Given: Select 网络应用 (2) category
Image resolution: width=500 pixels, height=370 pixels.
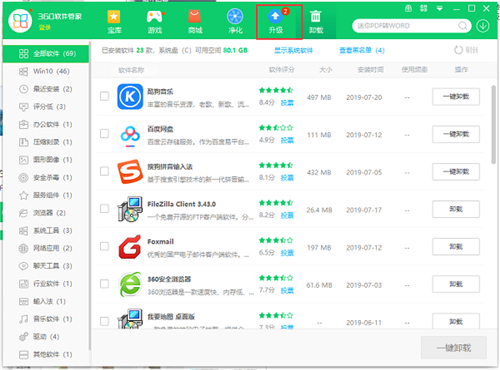Looking at the screenshot, I should pos(46,248).
